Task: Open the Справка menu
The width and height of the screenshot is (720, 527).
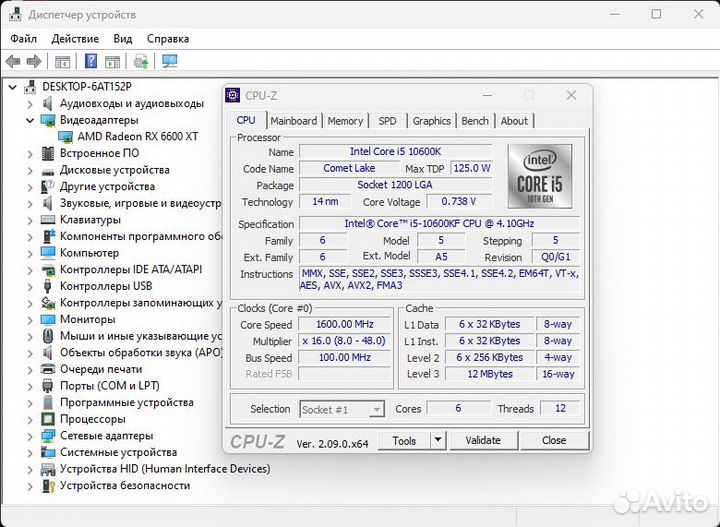Action: tap(168, 38)
